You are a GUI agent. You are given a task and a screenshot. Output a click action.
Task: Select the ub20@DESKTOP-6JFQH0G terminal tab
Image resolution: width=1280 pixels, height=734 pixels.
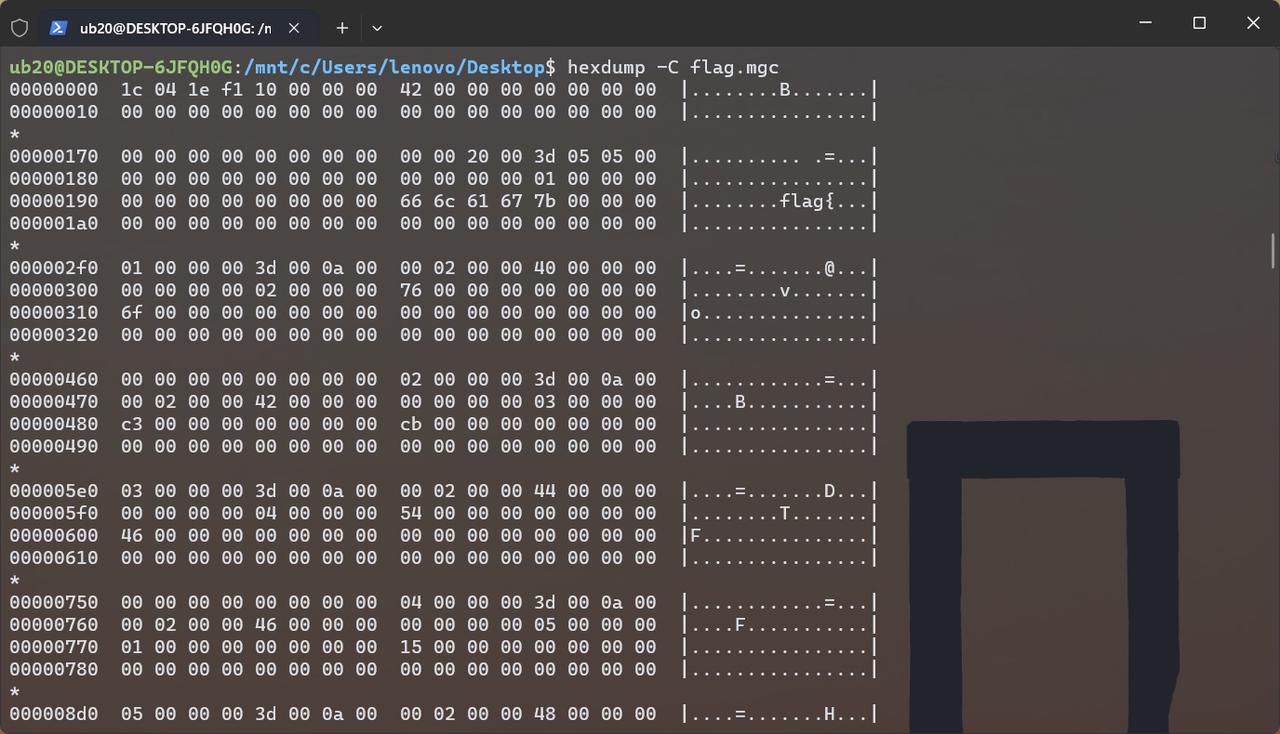pyautogui.click(x=178, y=28)
